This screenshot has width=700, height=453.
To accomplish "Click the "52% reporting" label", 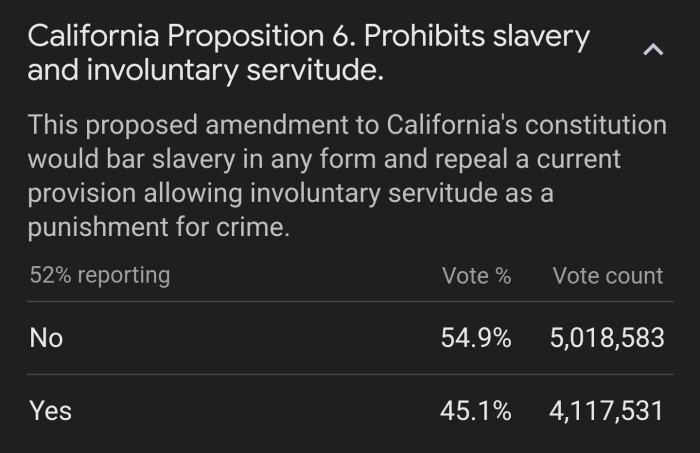I will (x=99, y=275).
